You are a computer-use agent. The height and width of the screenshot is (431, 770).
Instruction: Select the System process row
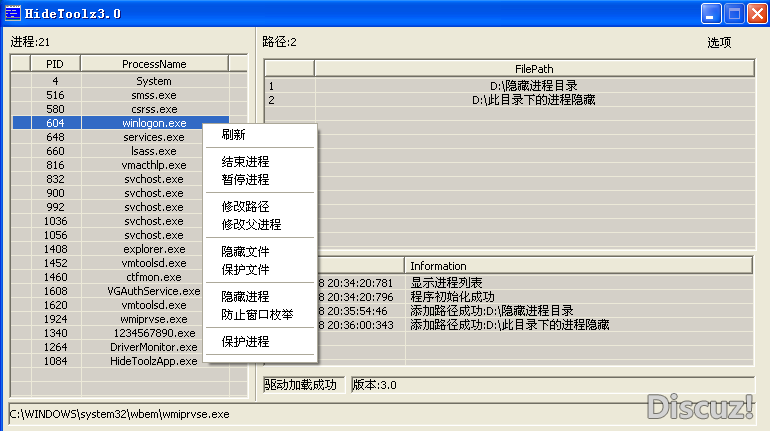pos(130,81)
